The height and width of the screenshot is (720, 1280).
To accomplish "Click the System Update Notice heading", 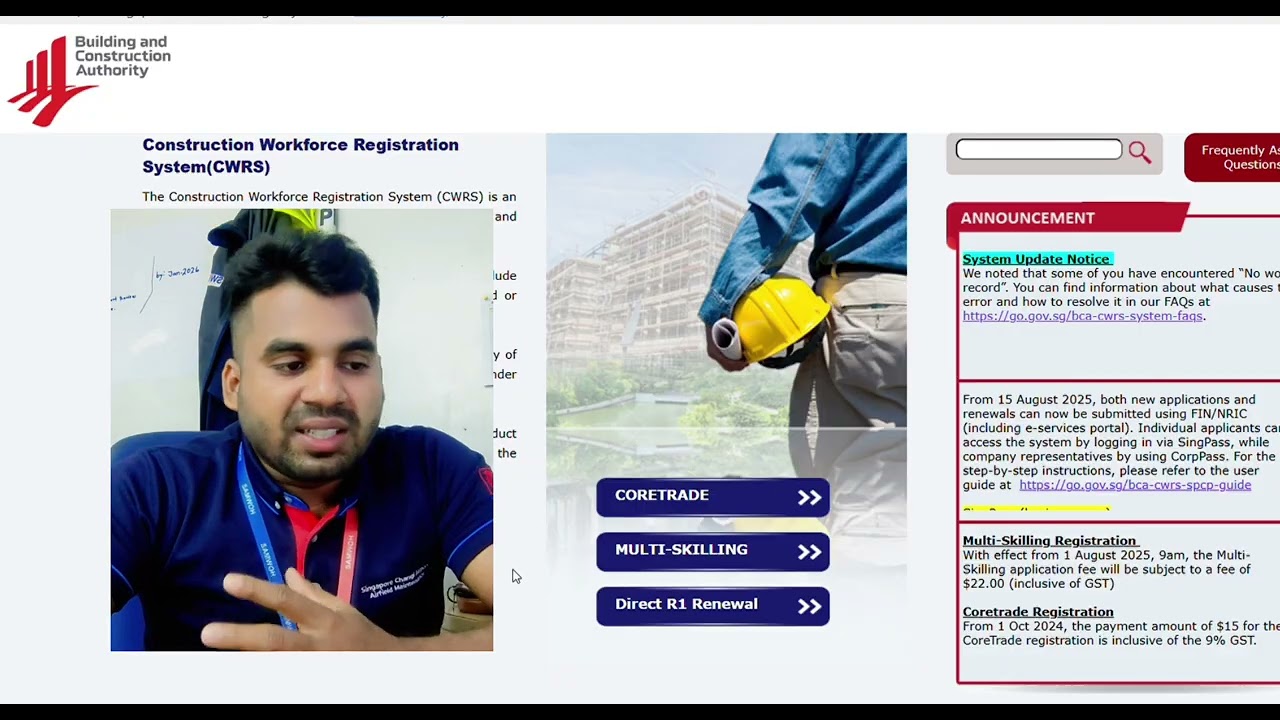I will (1036, 259).
